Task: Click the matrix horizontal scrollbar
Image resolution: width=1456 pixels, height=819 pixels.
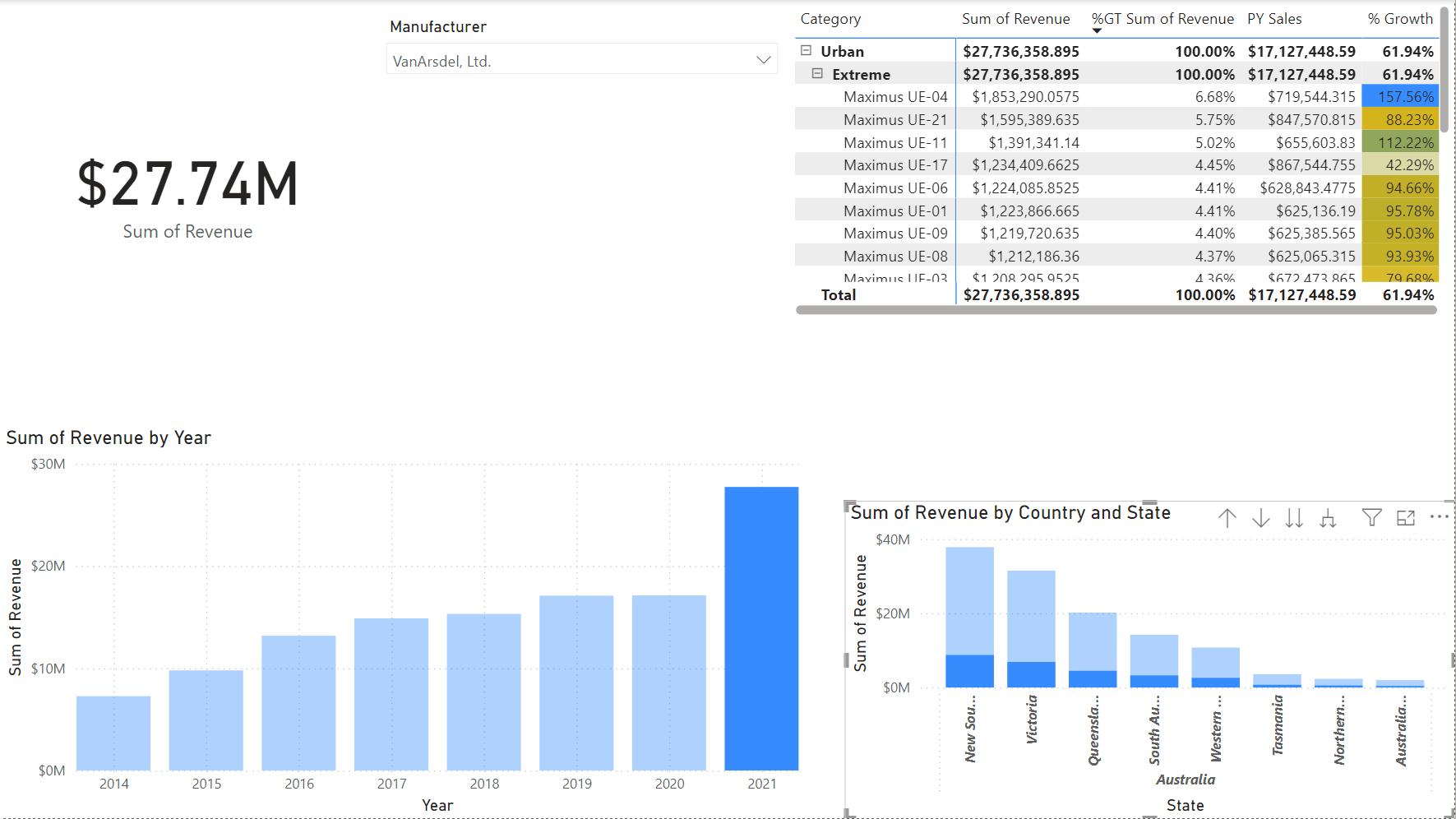Action: [x=1116, y=310]
